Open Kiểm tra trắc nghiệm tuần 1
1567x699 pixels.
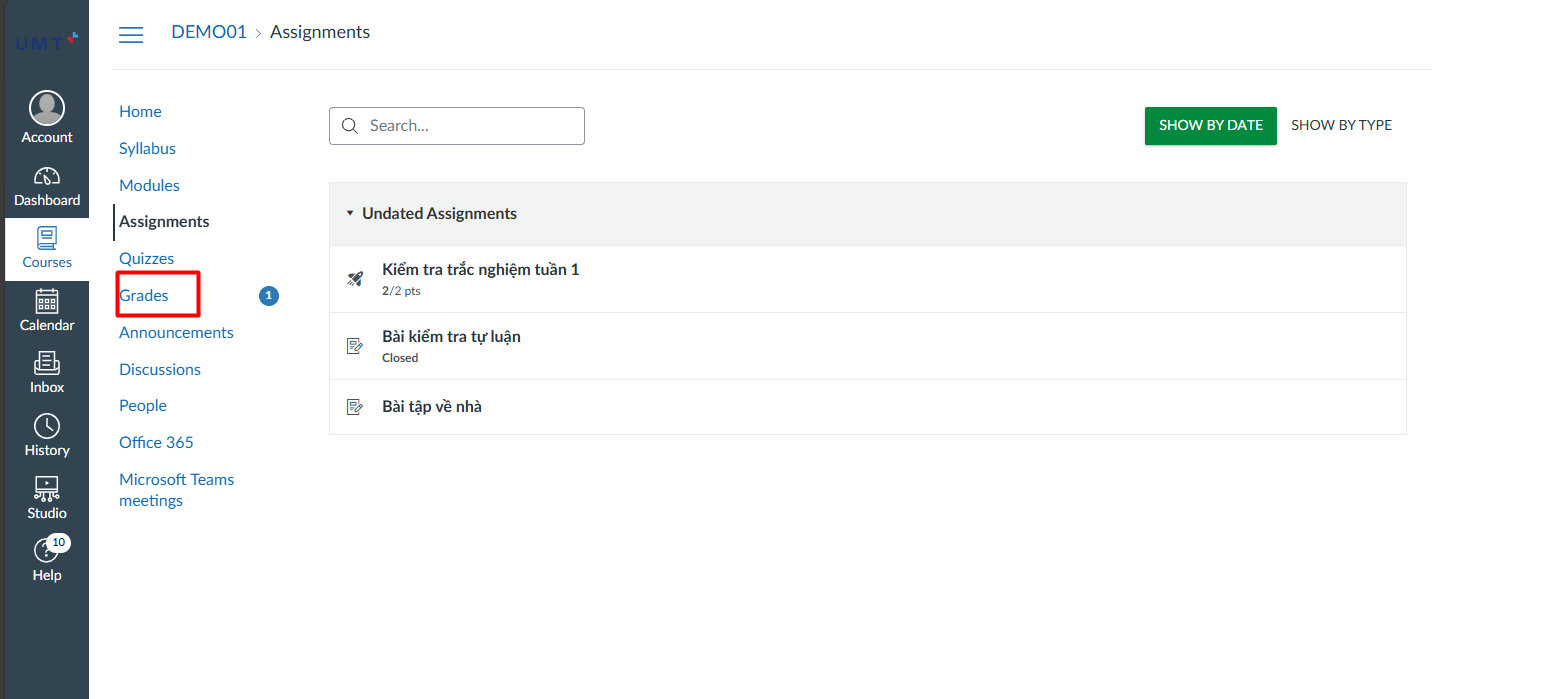480,269
